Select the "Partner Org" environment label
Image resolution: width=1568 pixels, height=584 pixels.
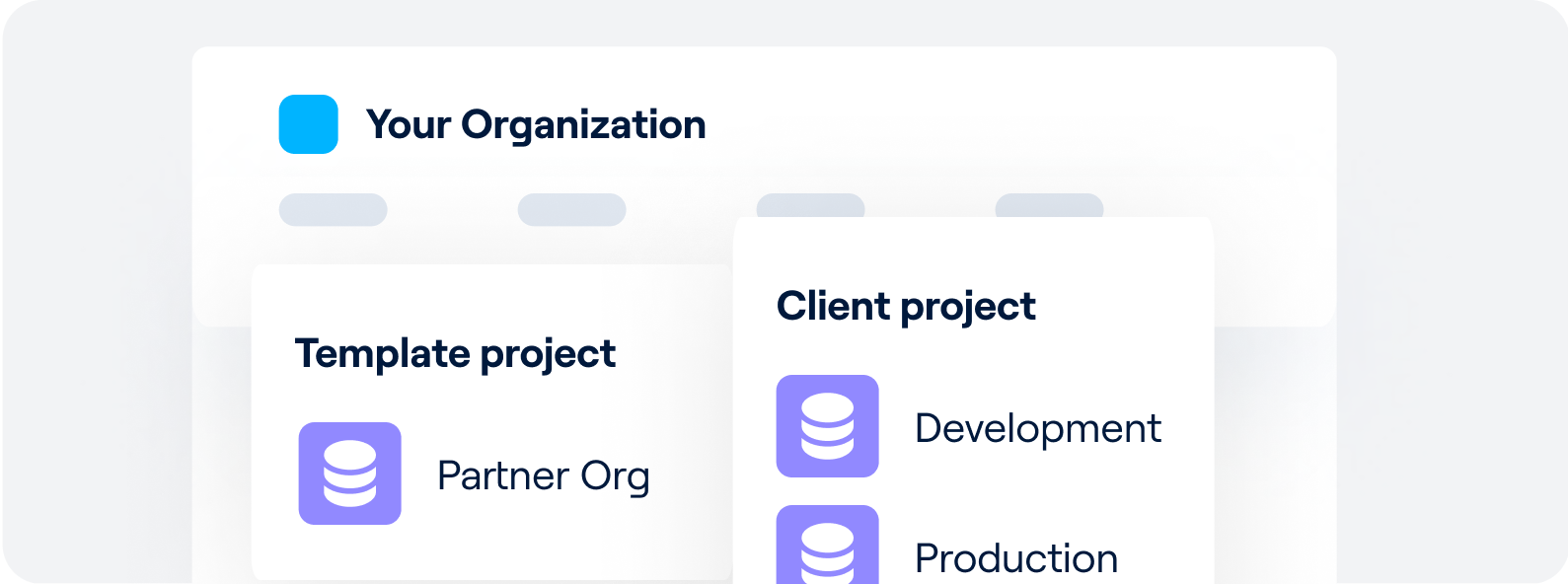coord(543,475)
